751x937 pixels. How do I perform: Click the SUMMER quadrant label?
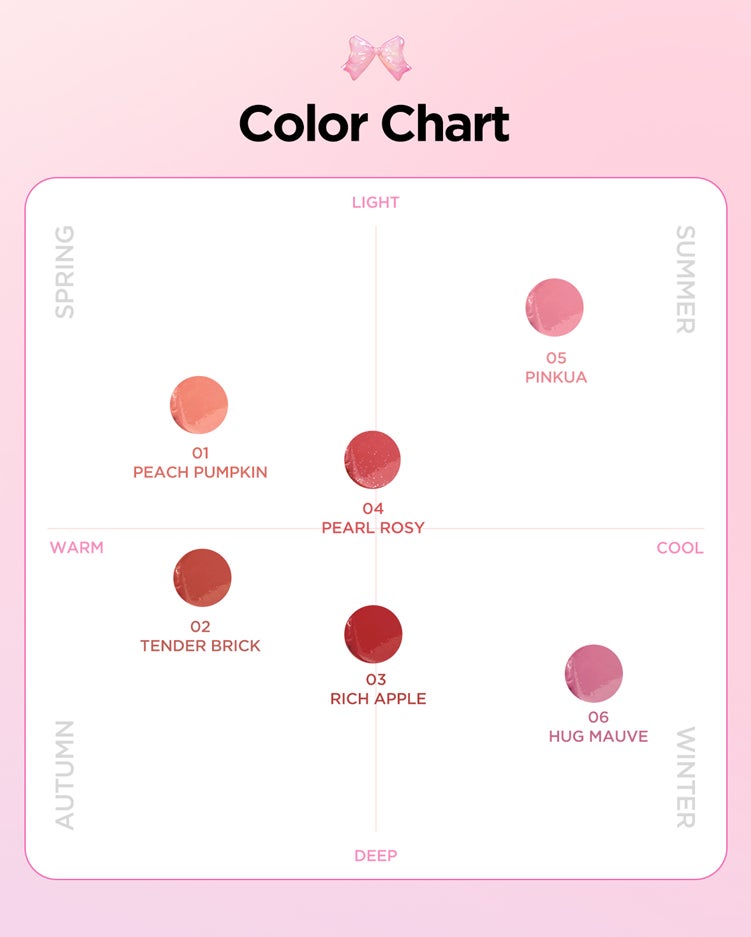coord(685,280)
